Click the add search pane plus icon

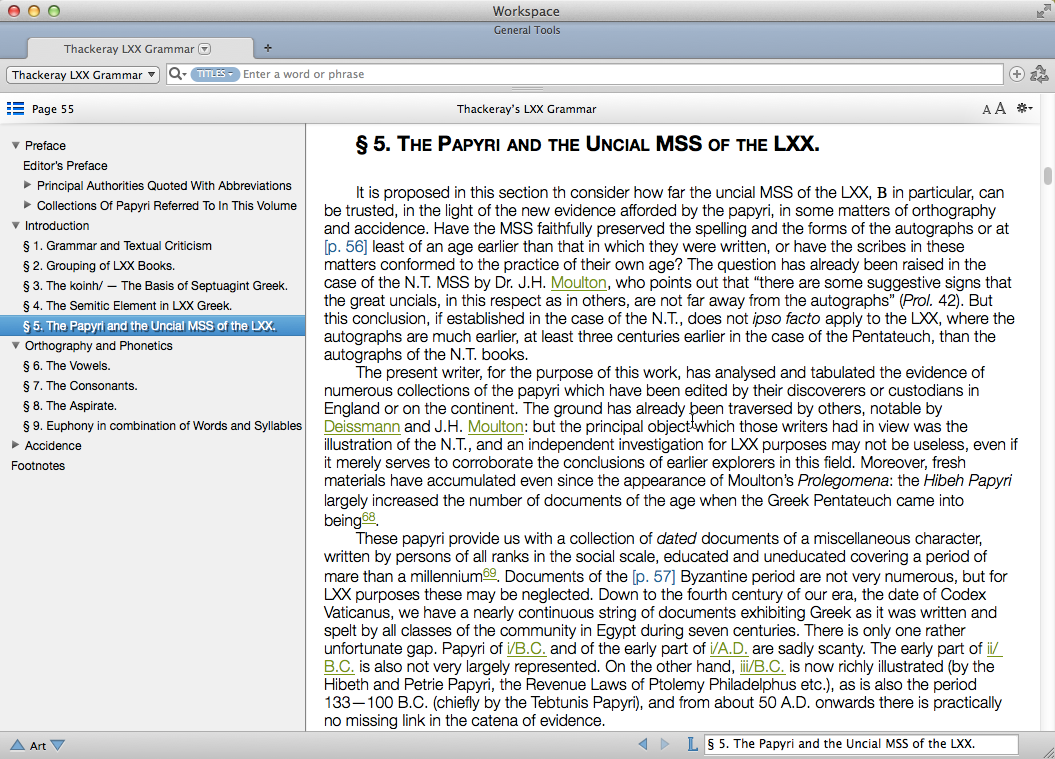[1016, 74]
